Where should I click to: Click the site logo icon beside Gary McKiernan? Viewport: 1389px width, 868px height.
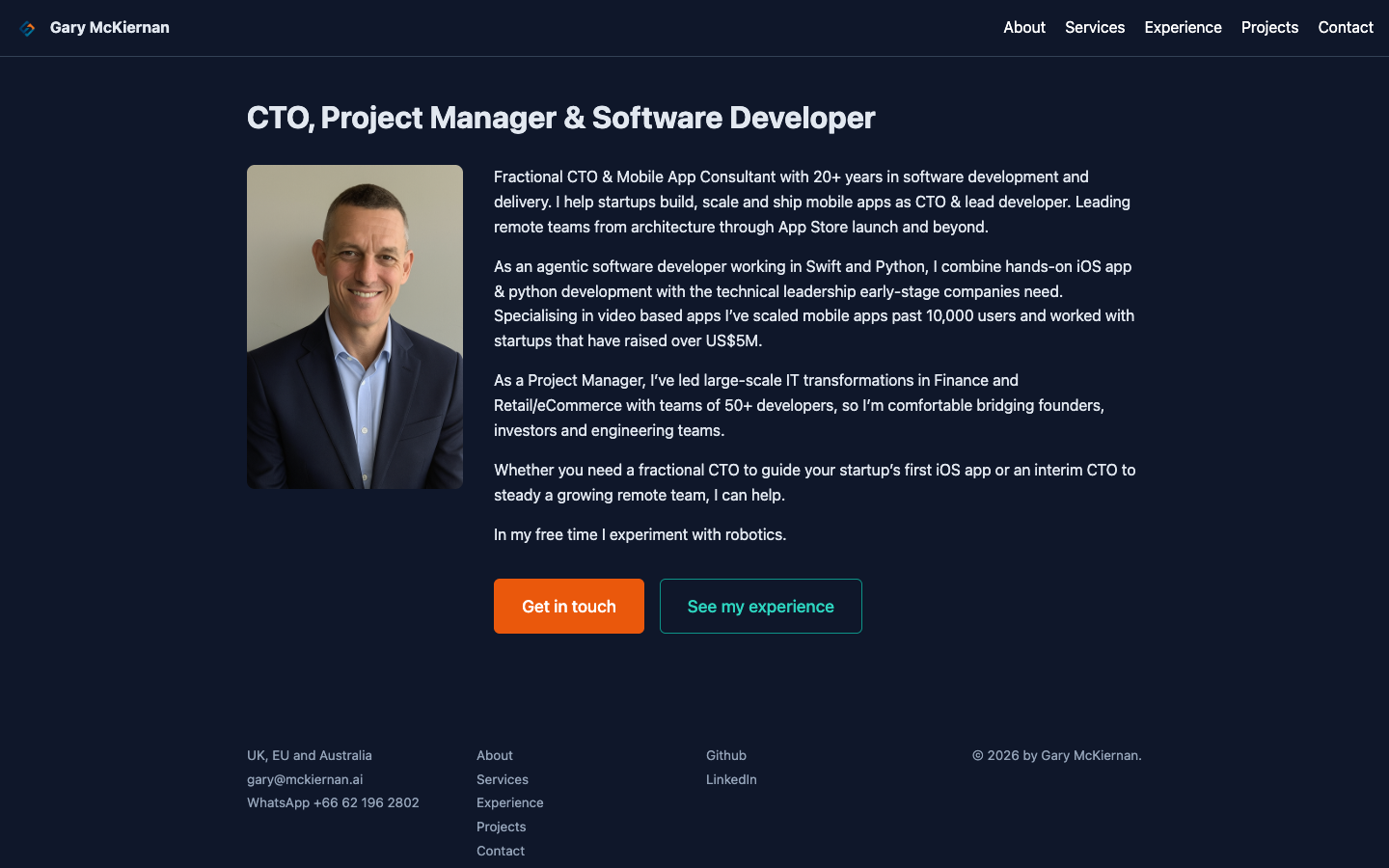pos(27,28)
